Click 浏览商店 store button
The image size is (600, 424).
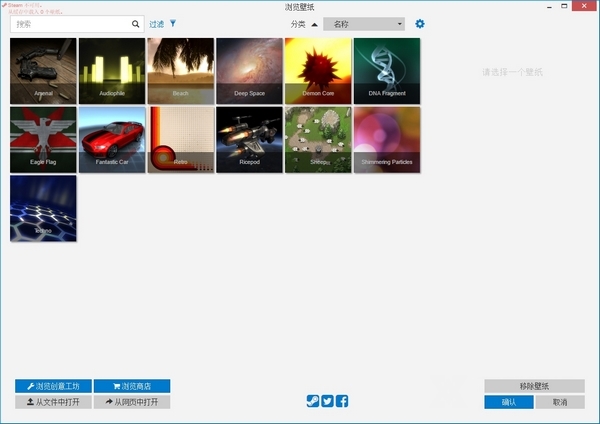[132, 386]
